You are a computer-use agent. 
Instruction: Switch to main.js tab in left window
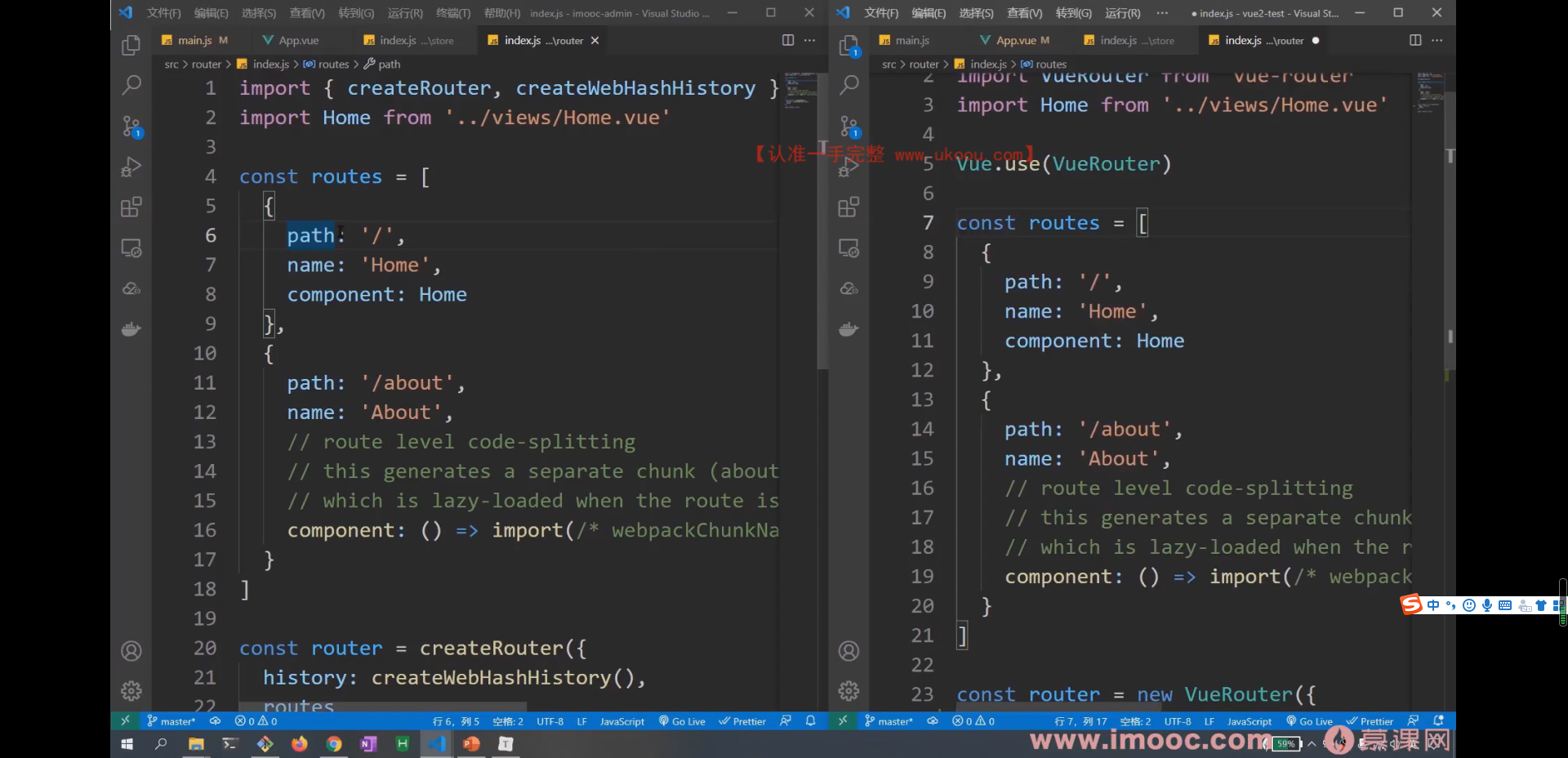pyautogui.click(x=194, y=40)
